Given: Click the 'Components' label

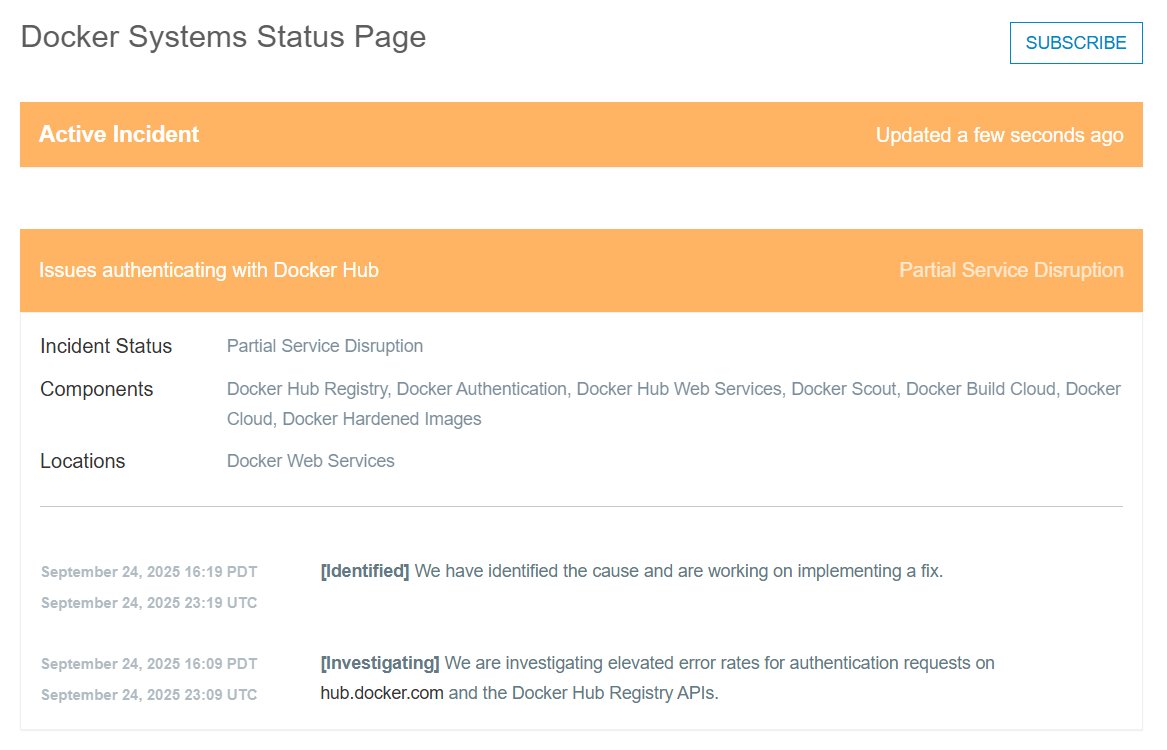Looking at the screenshot, I should point(97,389).
